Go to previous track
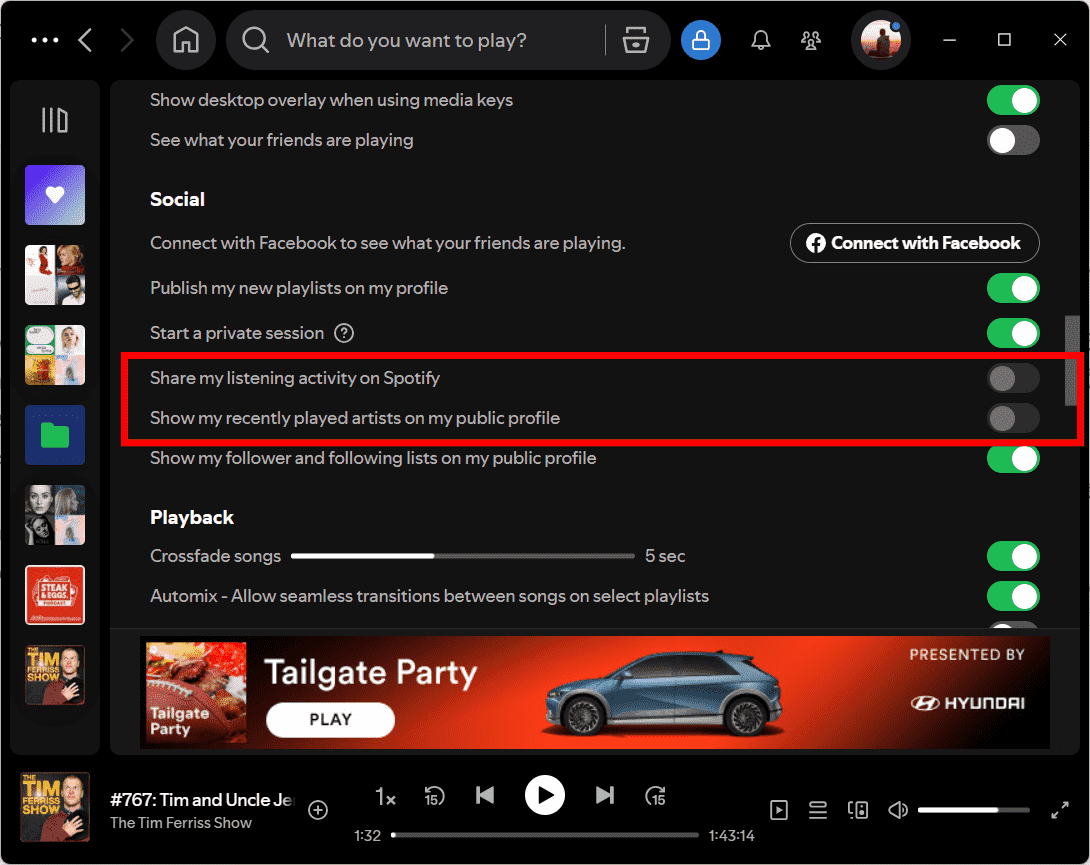This screenshot has height=865, width=1090. [485, 795]
